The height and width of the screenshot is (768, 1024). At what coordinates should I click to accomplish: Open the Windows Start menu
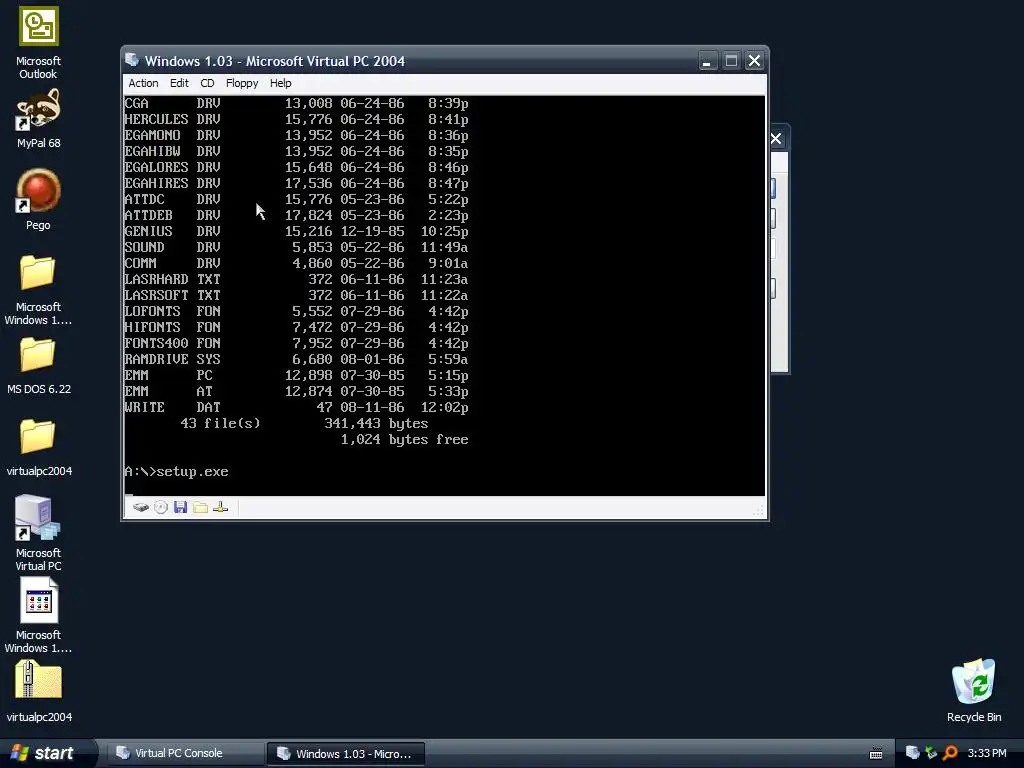(x=47, y=753)
